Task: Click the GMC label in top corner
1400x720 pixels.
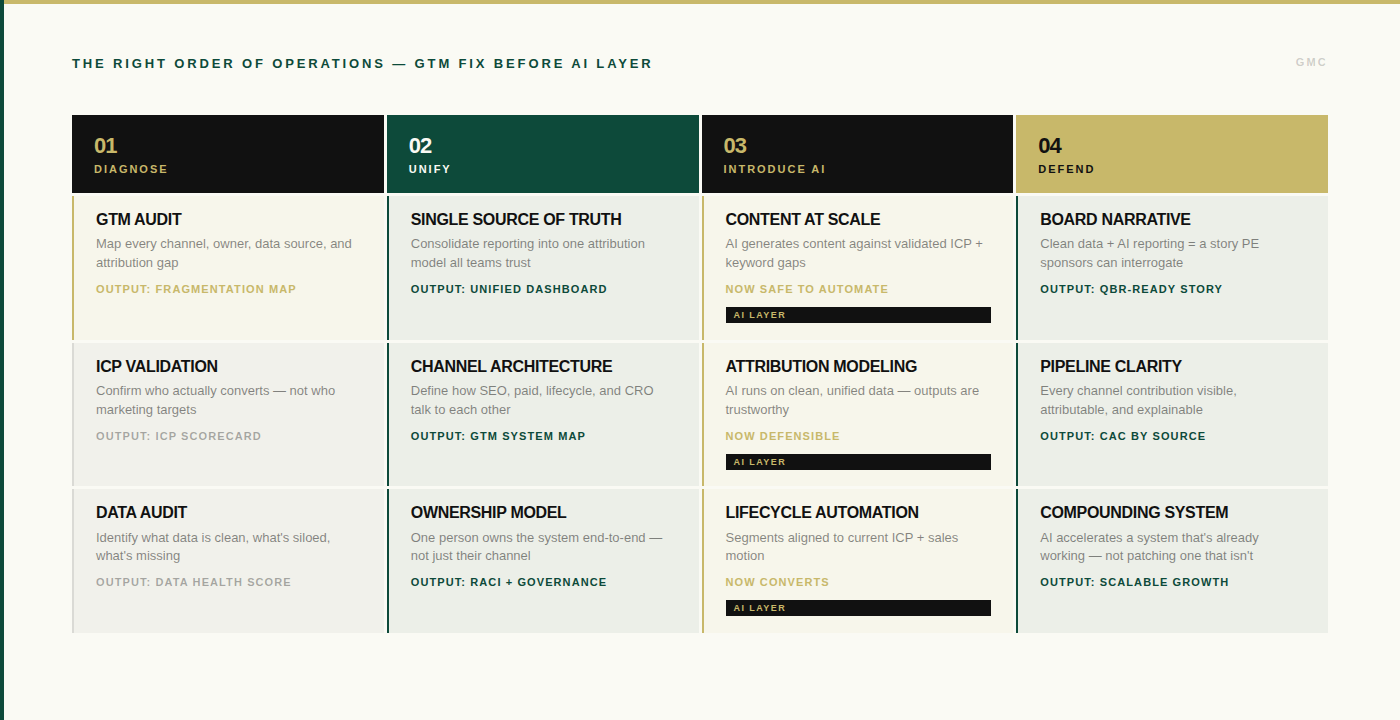Action: click(x=1311, y=62)
